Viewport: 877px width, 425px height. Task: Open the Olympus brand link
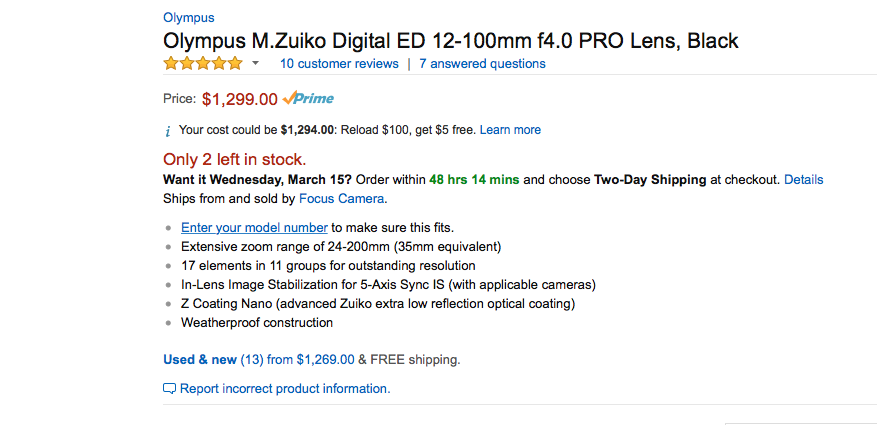click(188, 18)
